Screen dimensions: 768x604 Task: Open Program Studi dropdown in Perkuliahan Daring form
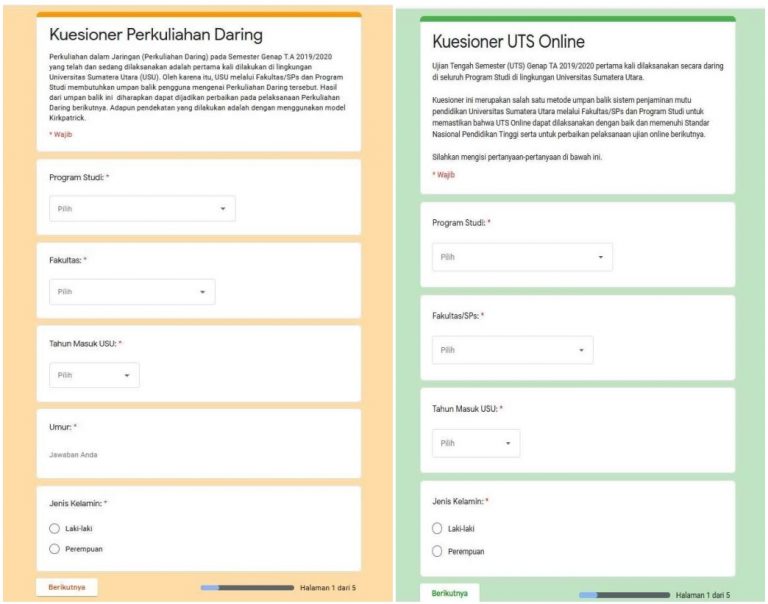tap(142, 209)
